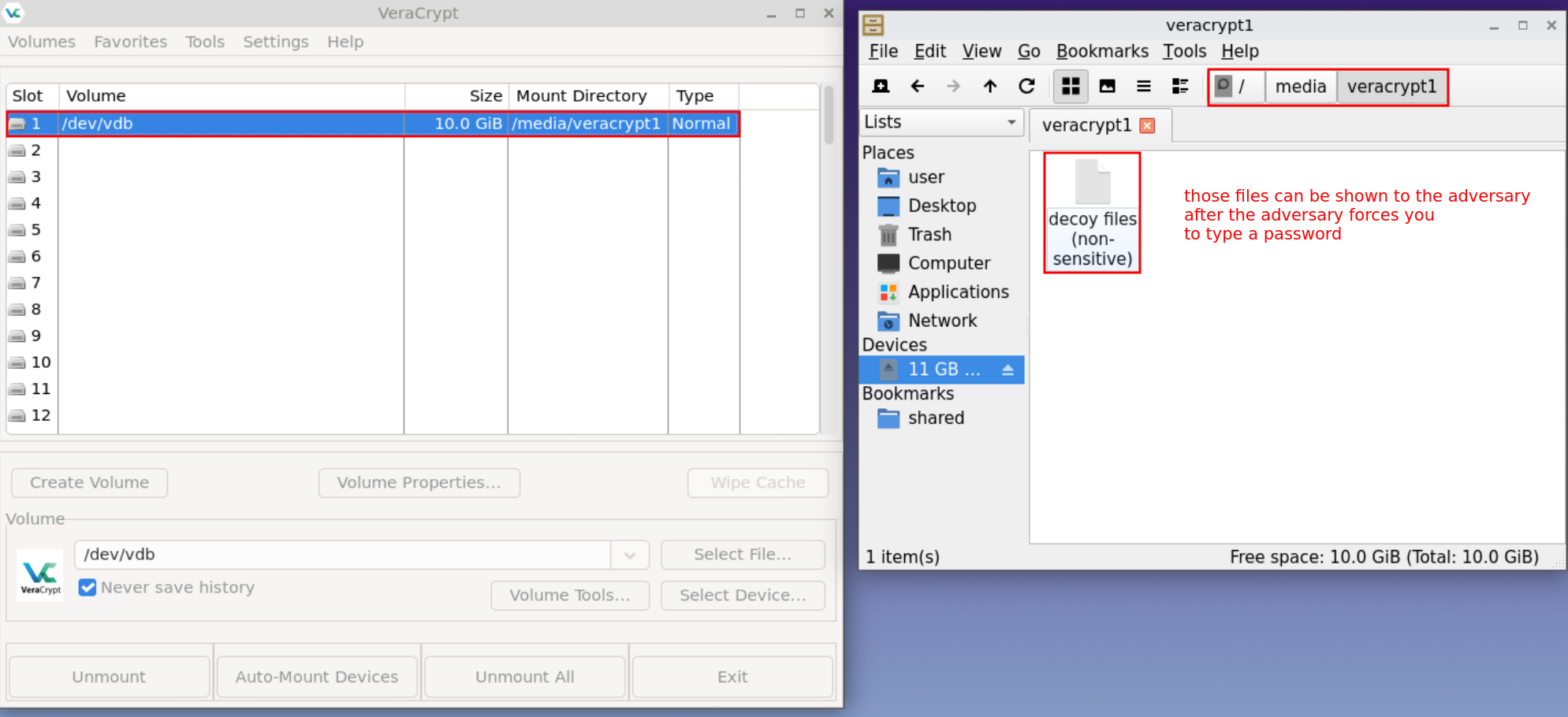Expand volume path history dropdown

coord(630,555)
